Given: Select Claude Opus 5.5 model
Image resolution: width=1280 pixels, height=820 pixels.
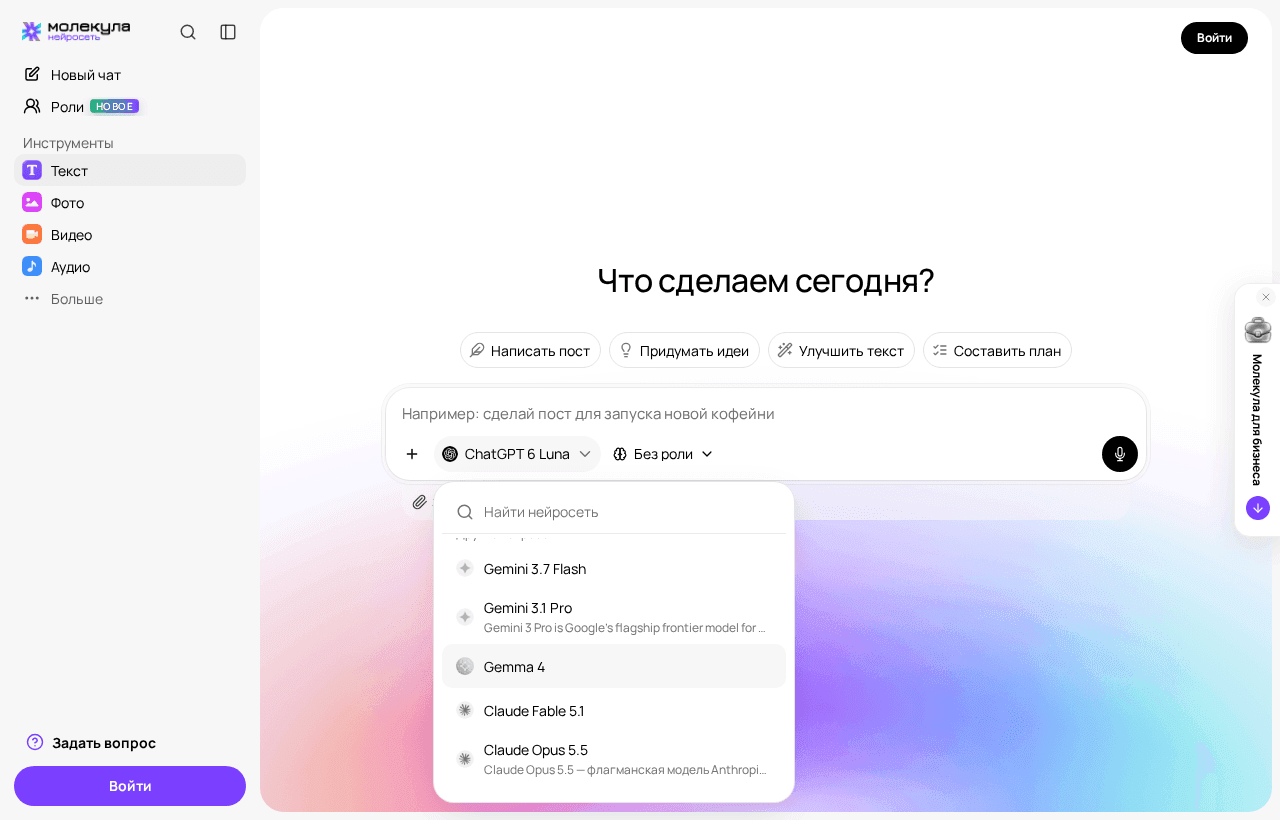Looking at the screenshot, I should [x=614, y=759].
